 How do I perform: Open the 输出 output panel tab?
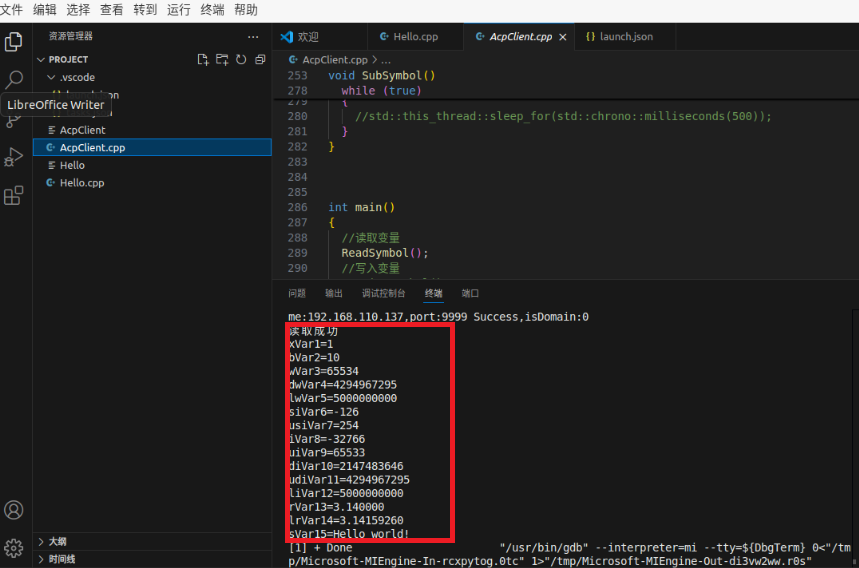click(334, 294)
